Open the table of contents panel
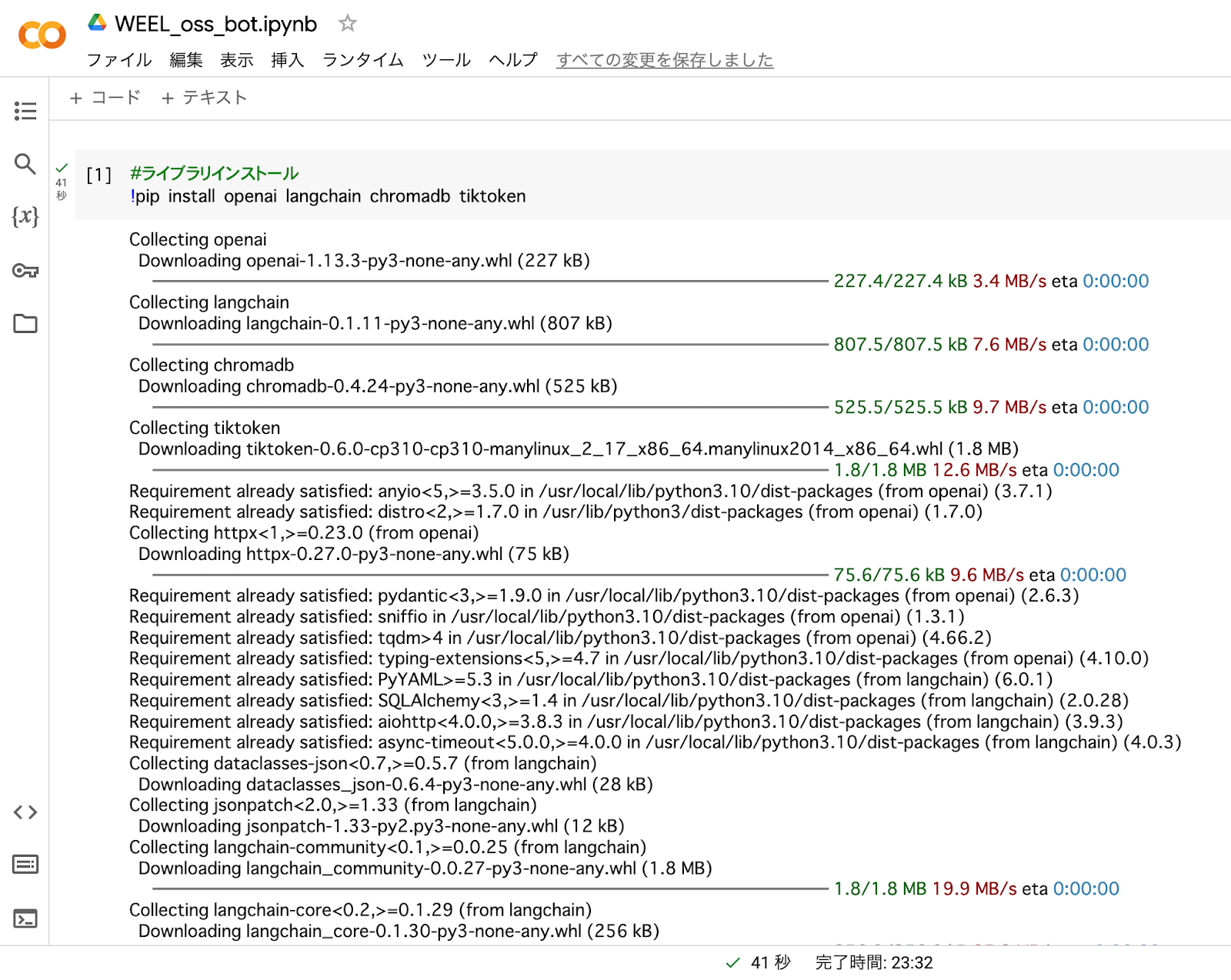 point(25,111)
